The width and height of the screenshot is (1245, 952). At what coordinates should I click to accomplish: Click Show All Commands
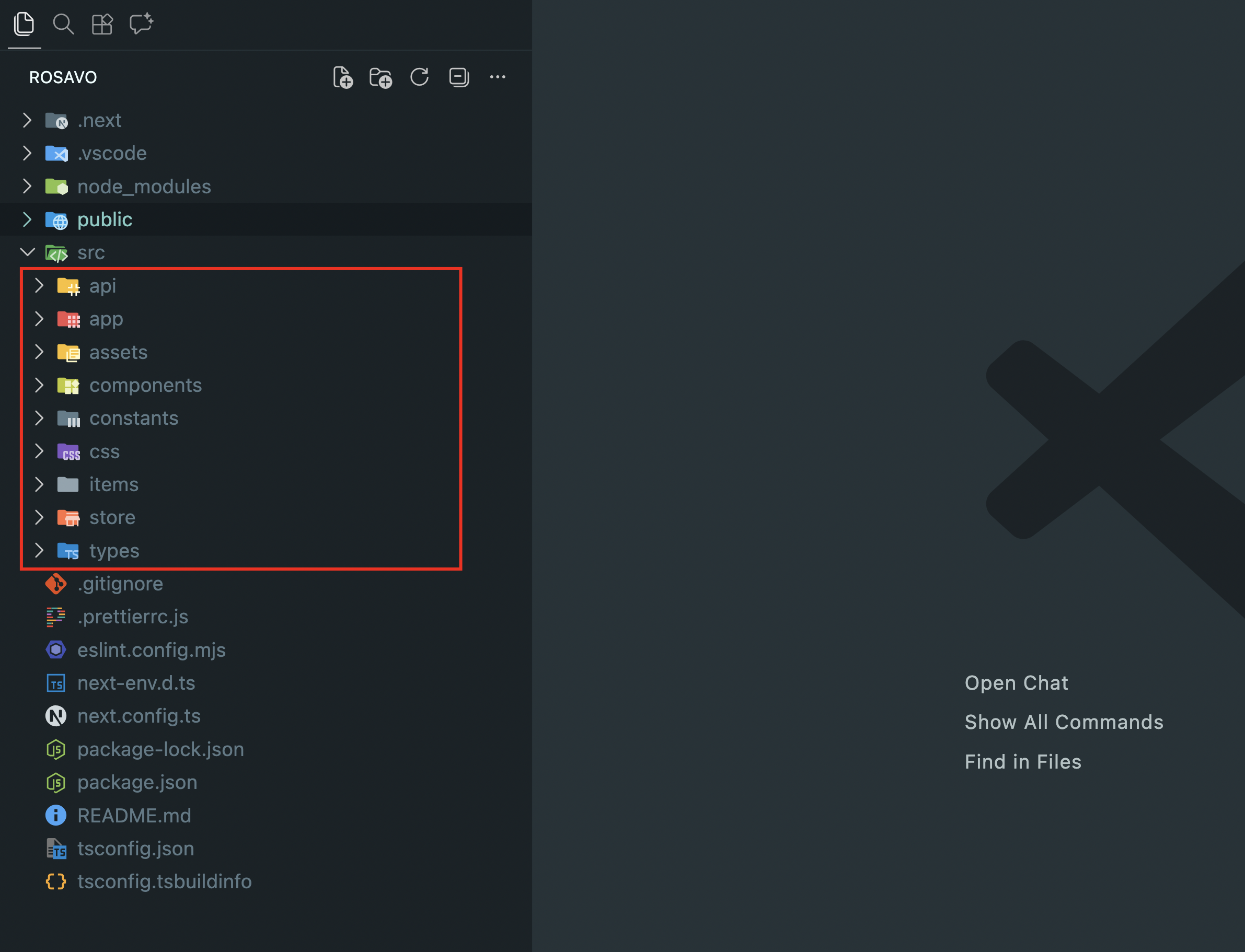pos(1064,722)
